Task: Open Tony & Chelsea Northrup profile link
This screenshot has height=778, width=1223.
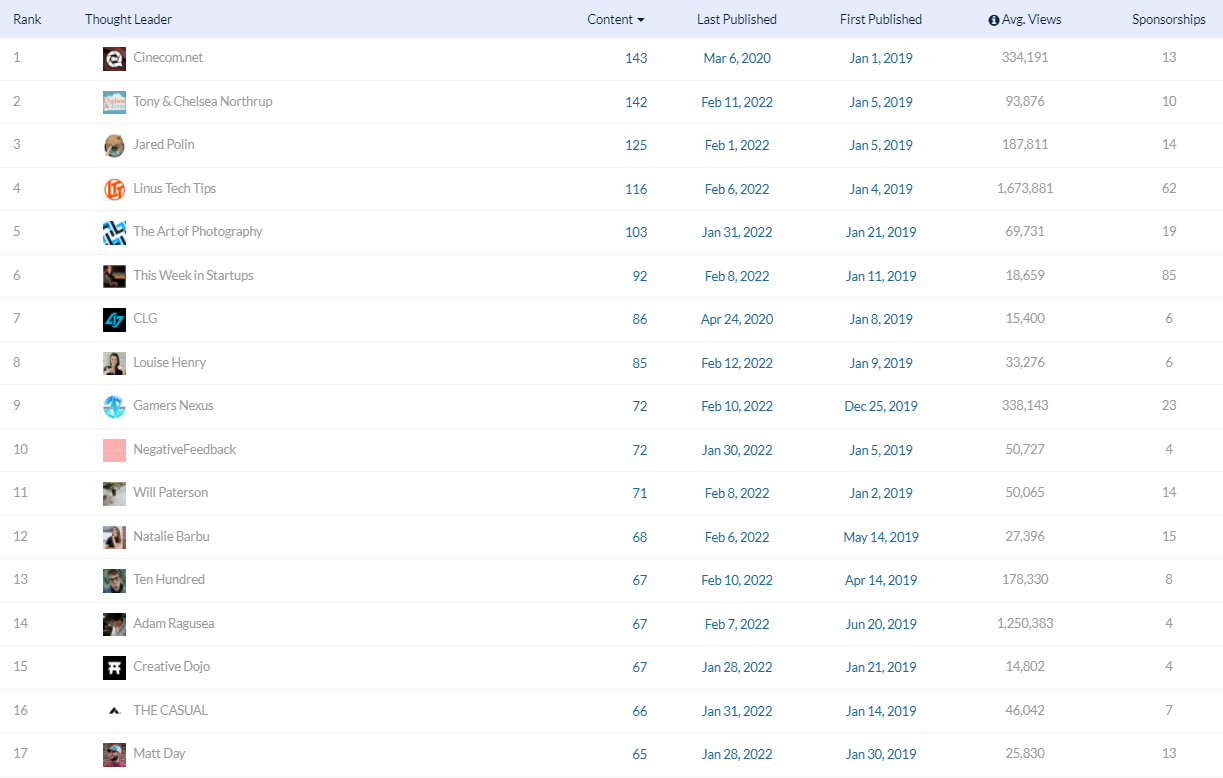Action: tap(203, 101)
